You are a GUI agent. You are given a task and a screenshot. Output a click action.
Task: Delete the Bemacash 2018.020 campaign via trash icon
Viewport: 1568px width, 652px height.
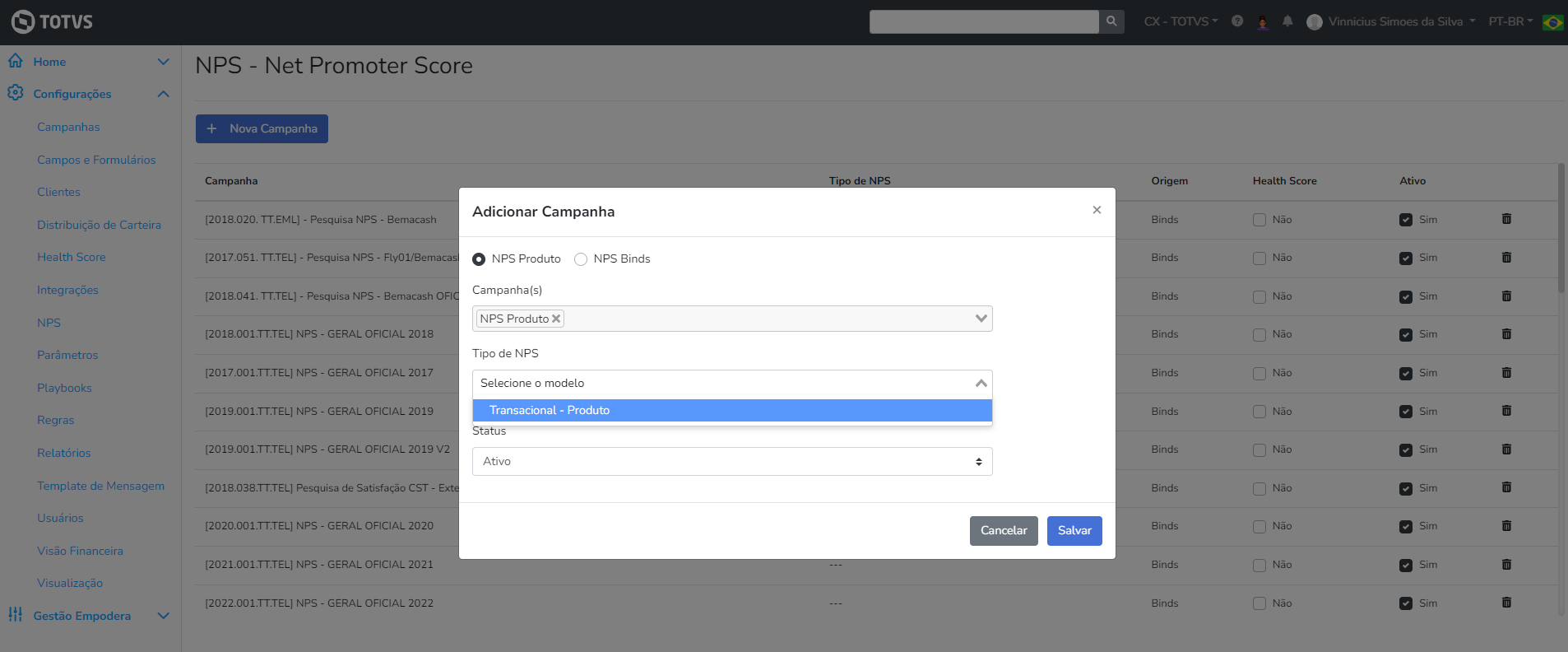coord(1506,219)
